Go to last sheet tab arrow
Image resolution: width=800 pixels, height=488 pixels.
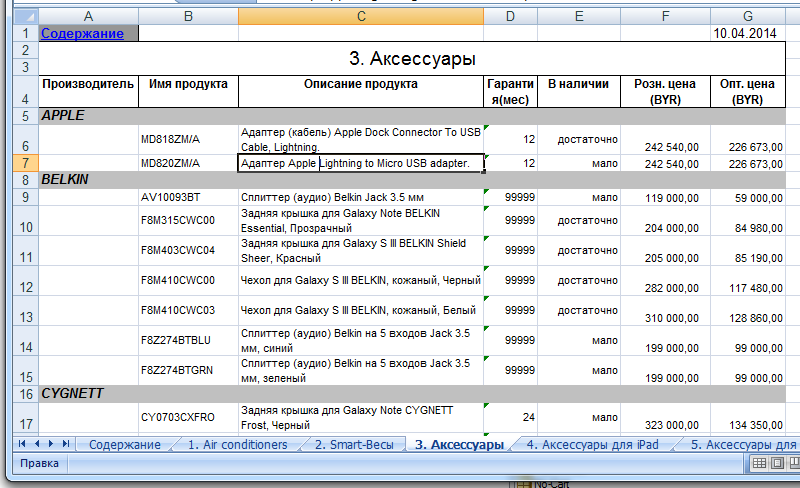coord(65,444)
